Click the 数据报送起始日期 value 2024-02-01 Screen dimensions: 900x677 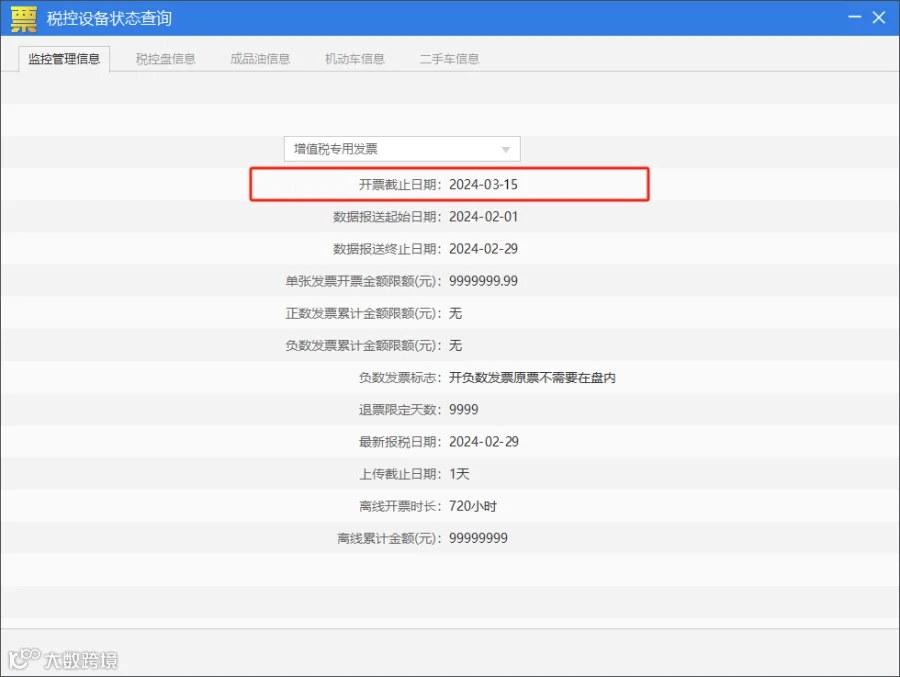click(x=483, y=216)
